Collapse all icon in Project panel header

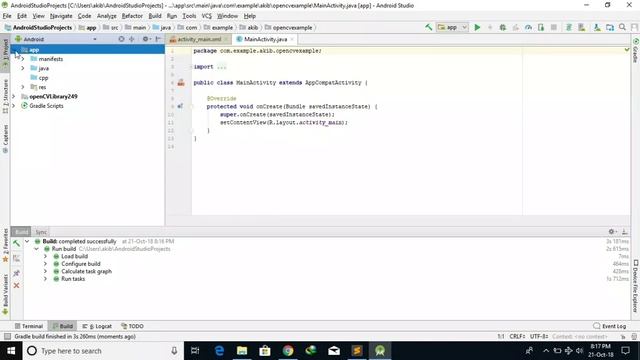(x=132, y=39)
